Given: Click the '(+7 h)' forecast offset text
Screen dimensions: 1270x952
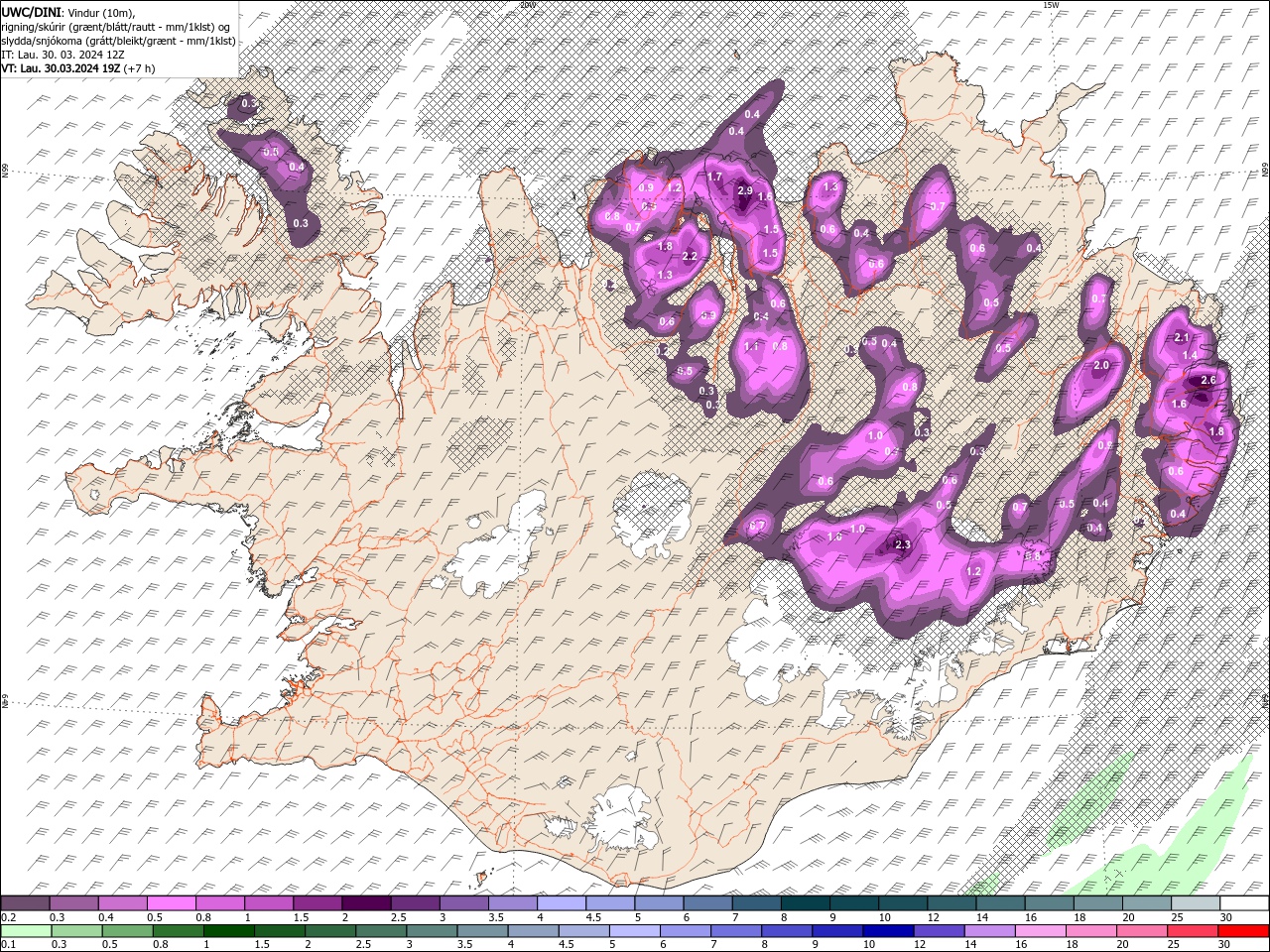Looking at the screenshot, I should (x=139, y=68).
